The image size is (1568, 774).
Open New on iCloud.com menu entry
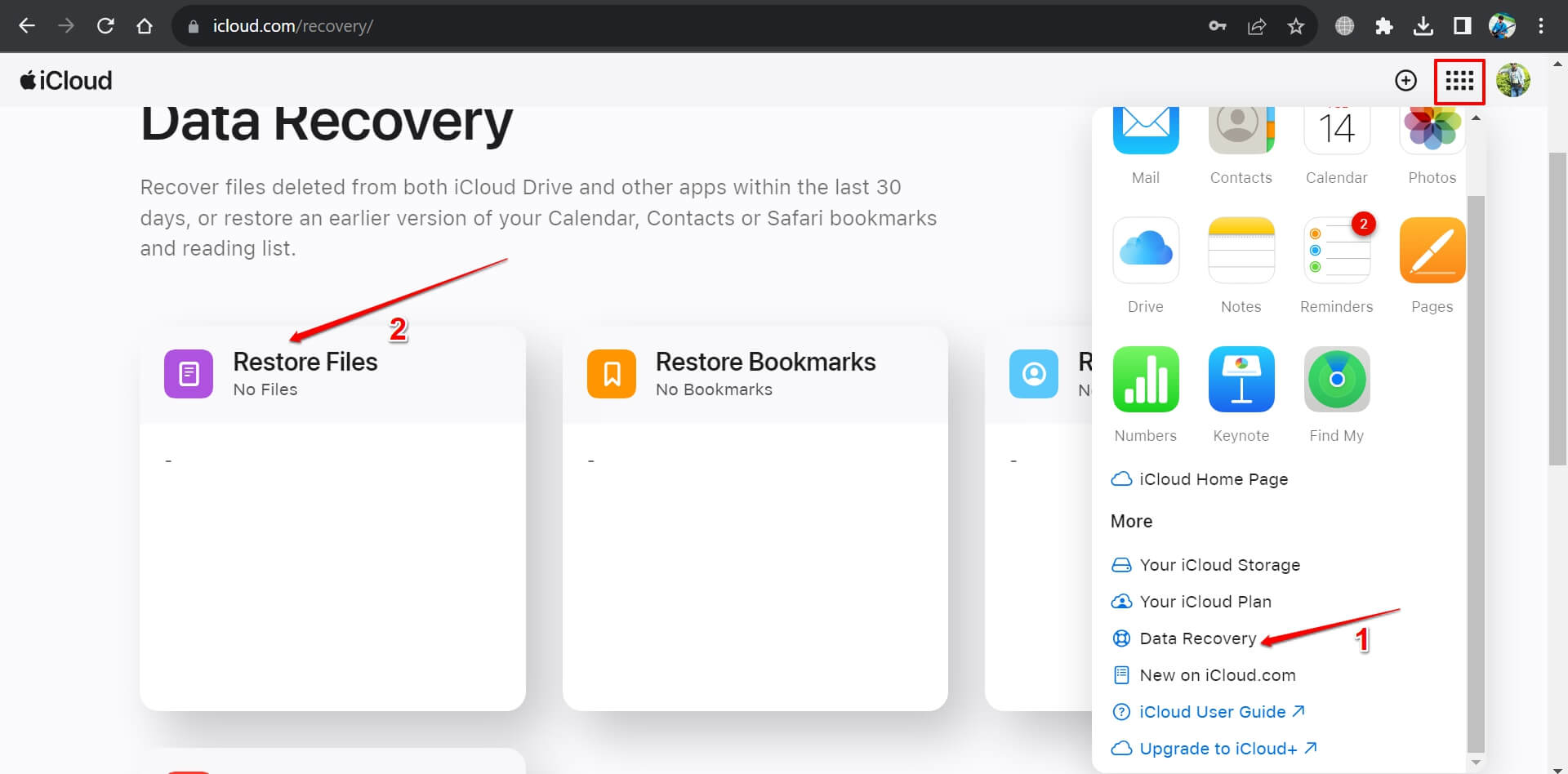[x=1204, y=675]
